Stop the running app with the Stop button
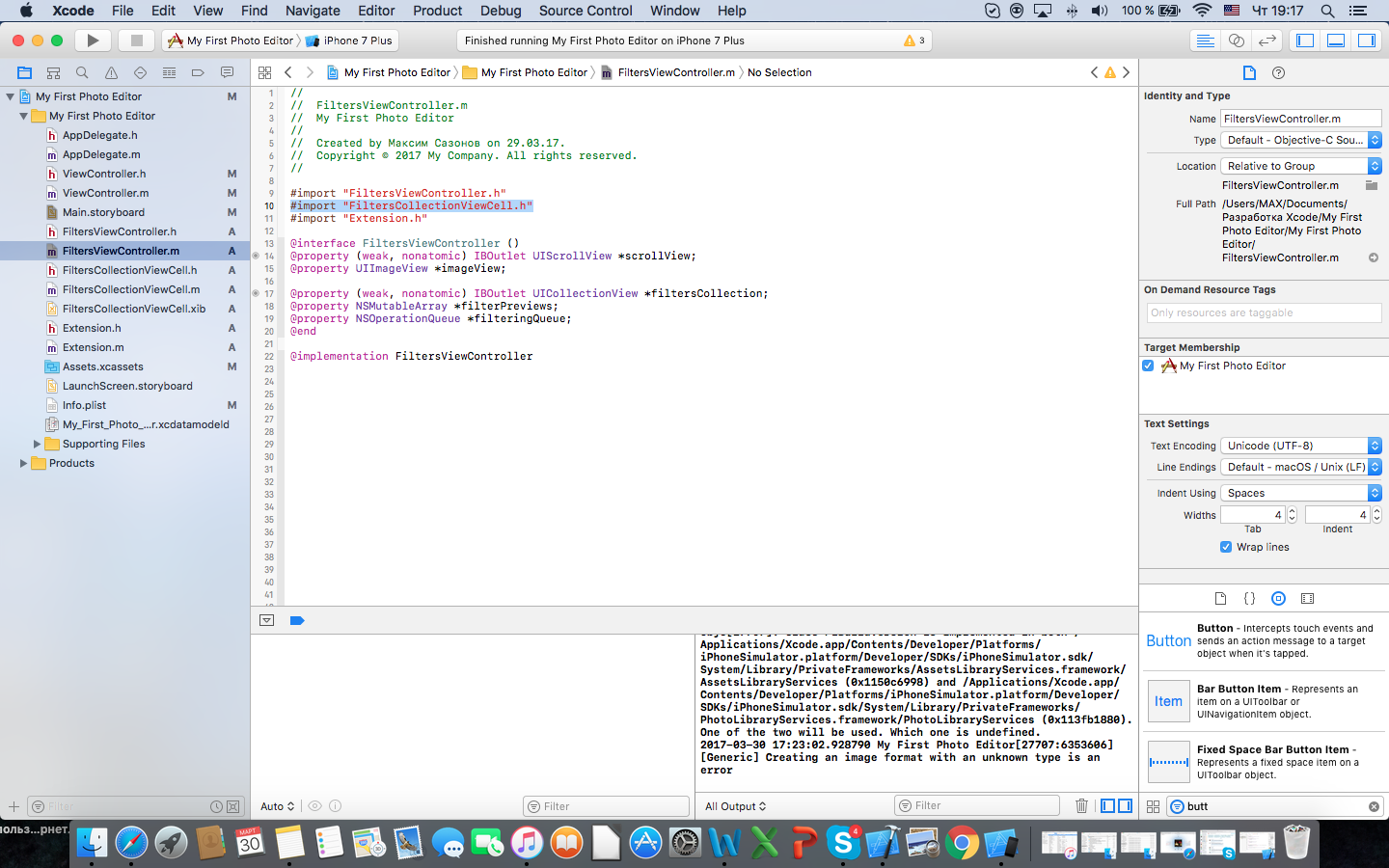1389x868 pixels. pyautogui.click(x=136, y=41)
